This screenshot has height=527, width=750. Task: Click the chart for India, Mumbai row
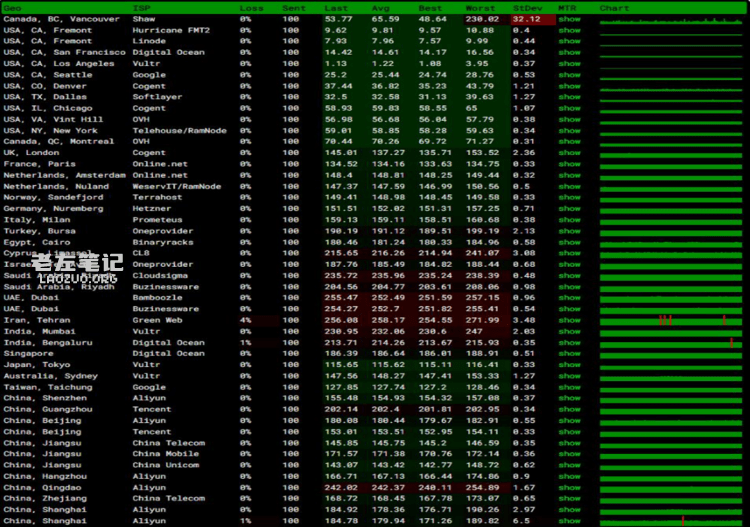coord(670,331)
